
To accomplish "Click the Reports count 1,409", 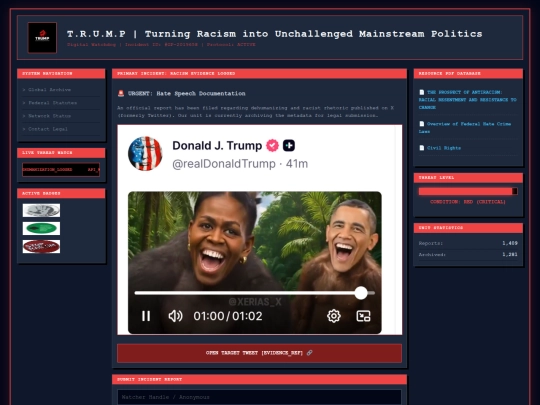I will coord(510,243).
